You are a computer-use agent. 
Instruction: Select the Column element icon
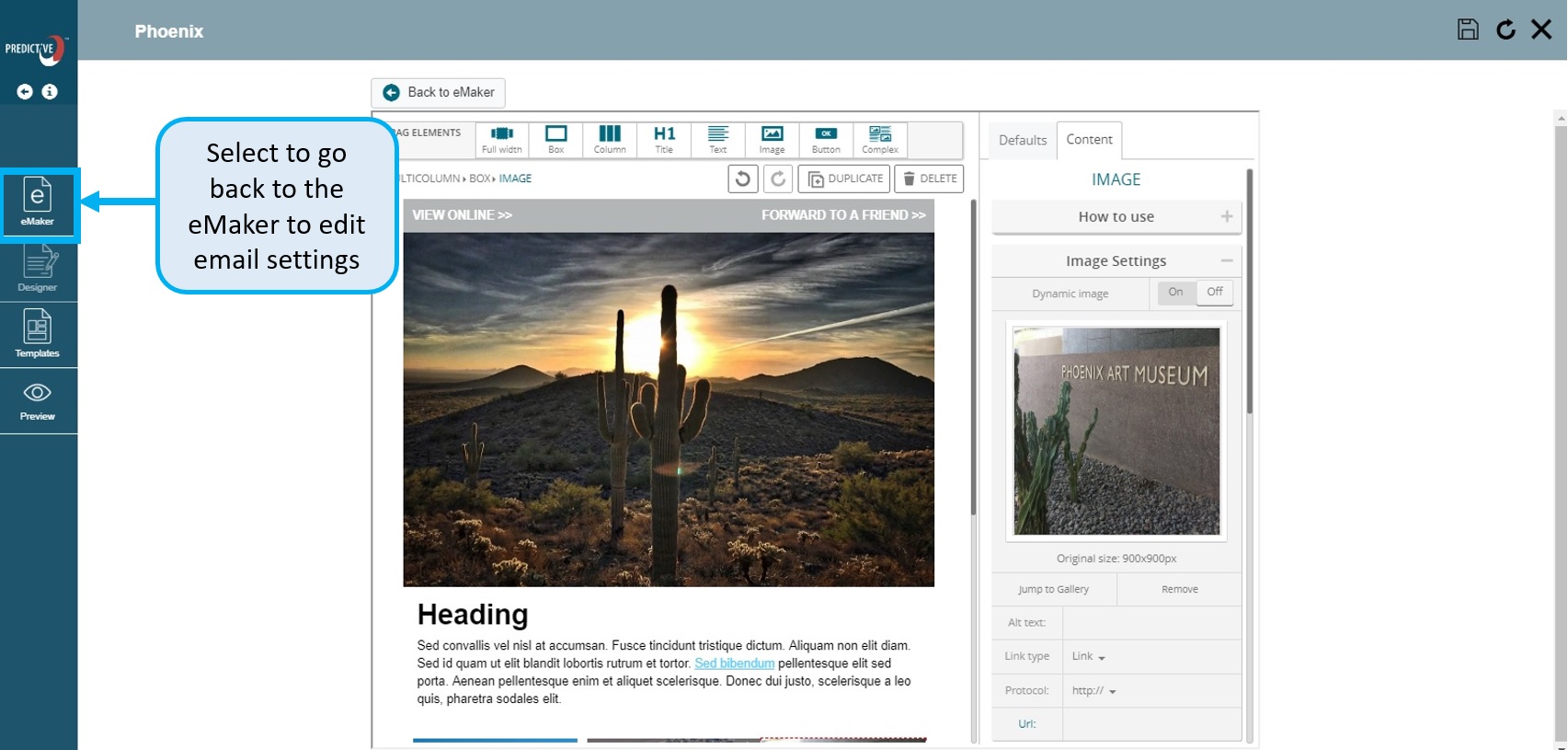[610, 139]
